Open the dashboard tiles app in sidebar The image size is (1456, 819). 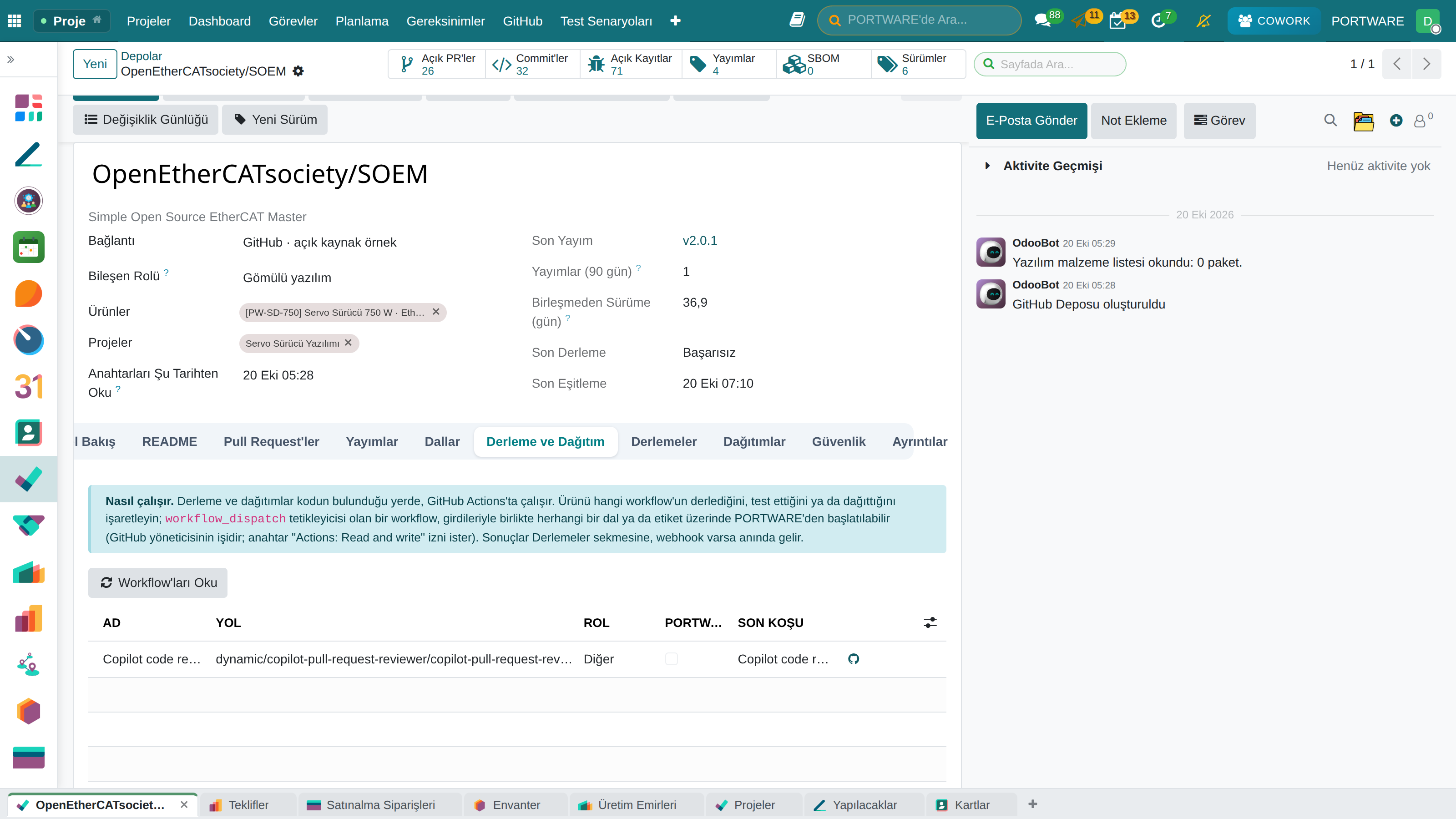click(x=28, y=107)
